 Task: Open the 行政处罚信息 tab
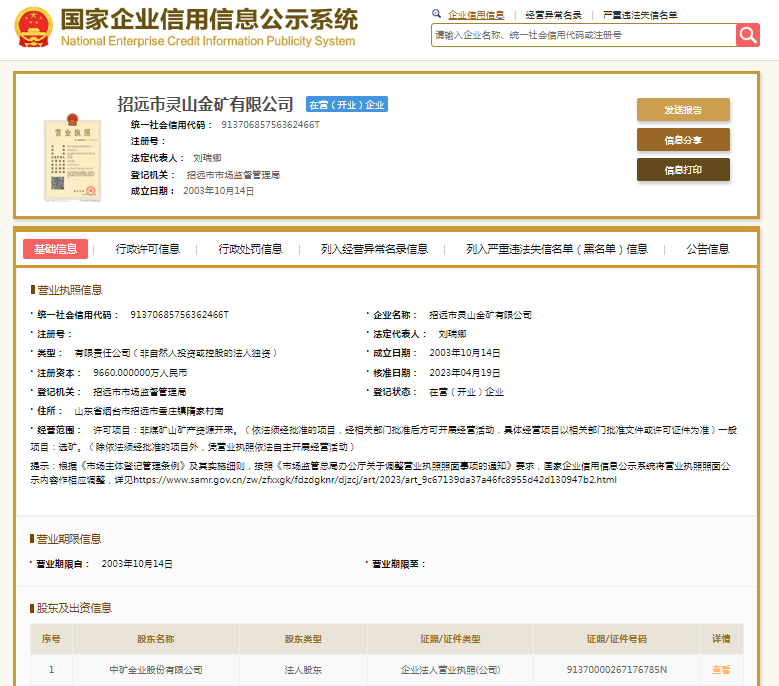[251, 249]
